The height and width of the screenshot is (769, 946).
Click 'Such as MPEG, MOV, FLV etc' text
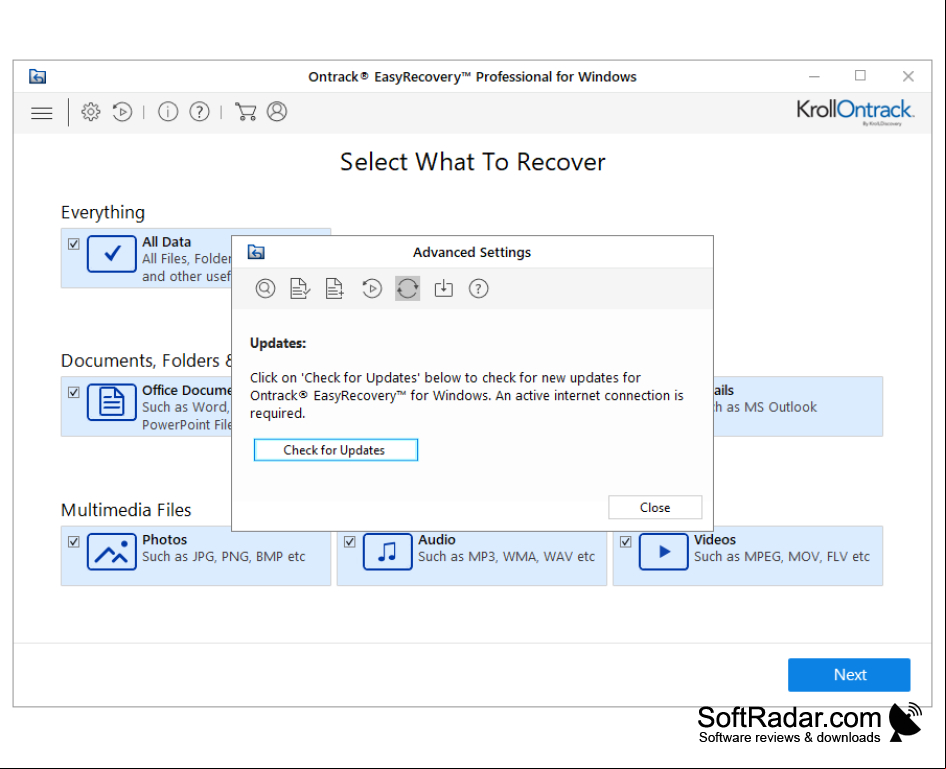click(782, 557)
